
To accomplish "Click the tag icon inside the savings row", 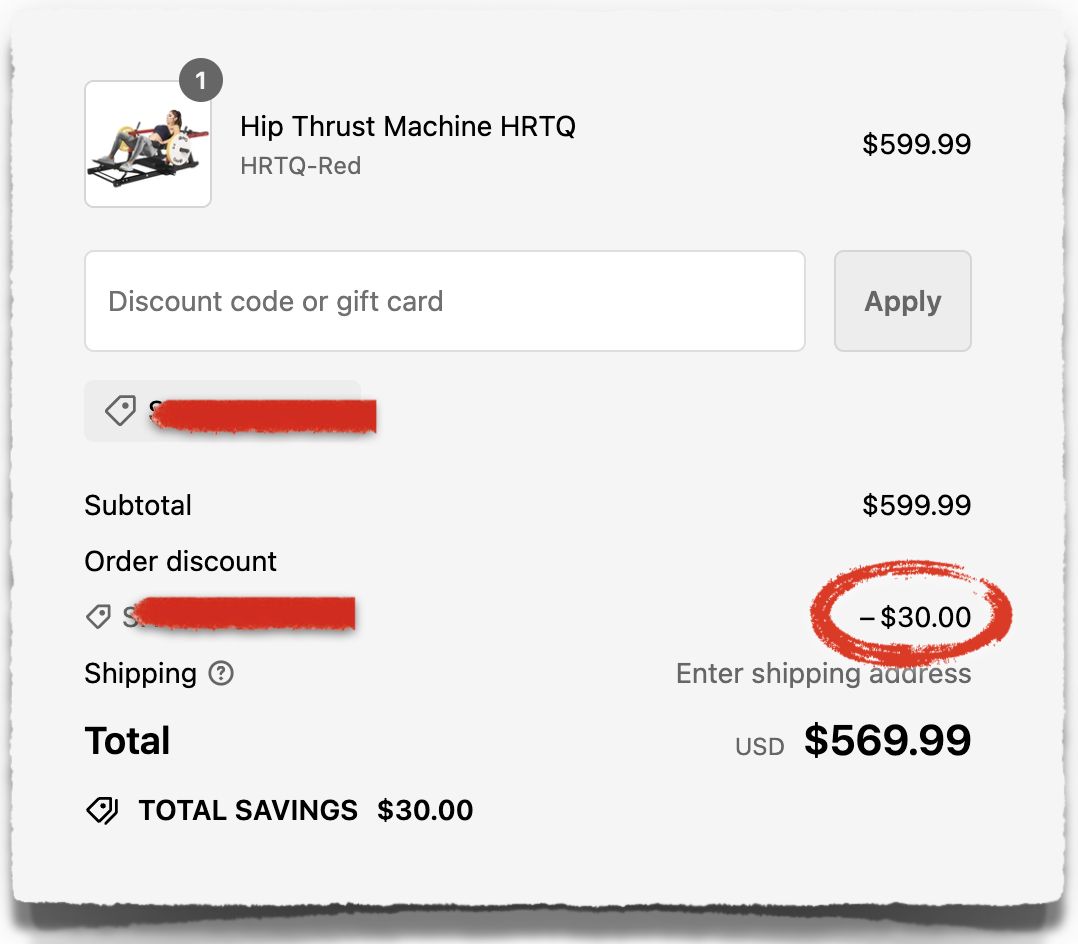I will point(102,810).
